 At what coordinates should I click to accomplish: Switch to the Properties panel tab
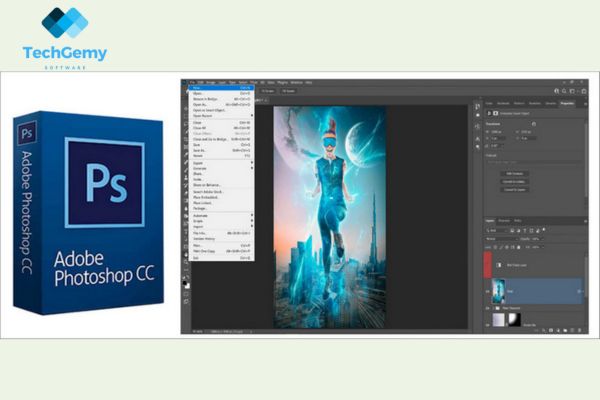tap(567, 103)
